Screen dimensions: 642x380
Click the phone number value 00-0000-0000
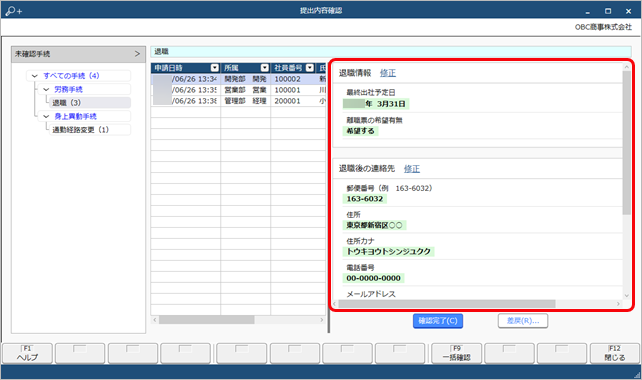click(x=373, y=278)
